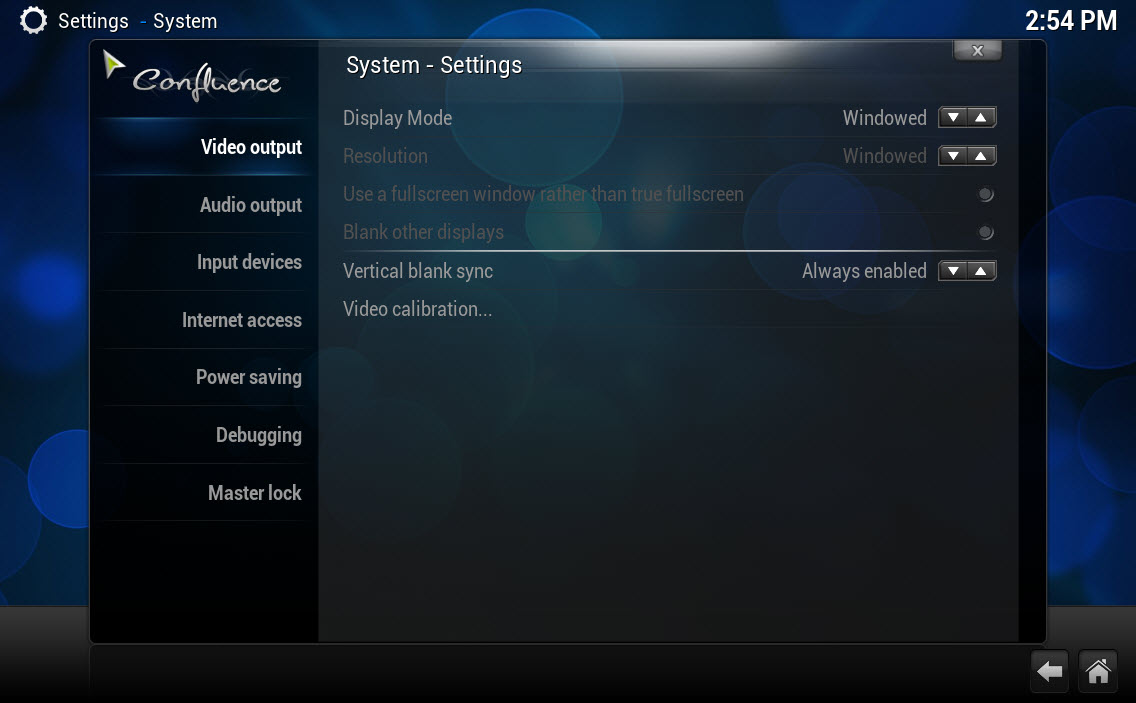
Task: Close the System Settings dialog
Action: (x=977, y=51)
